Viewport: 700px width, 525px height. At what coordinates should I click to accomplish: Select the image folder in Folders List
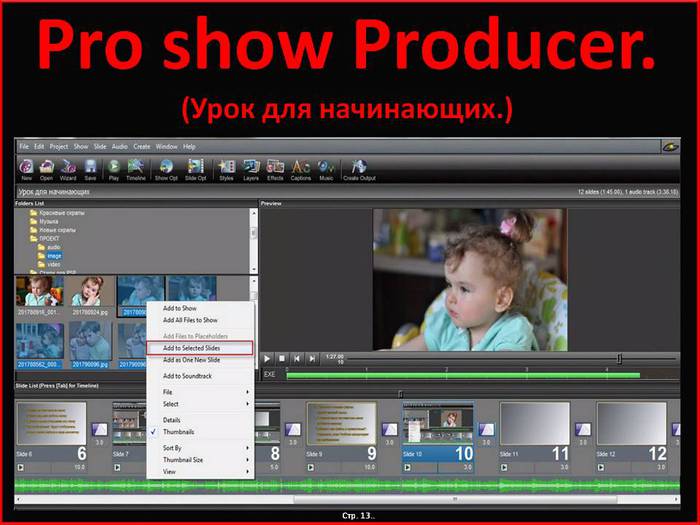pos(50,256)
